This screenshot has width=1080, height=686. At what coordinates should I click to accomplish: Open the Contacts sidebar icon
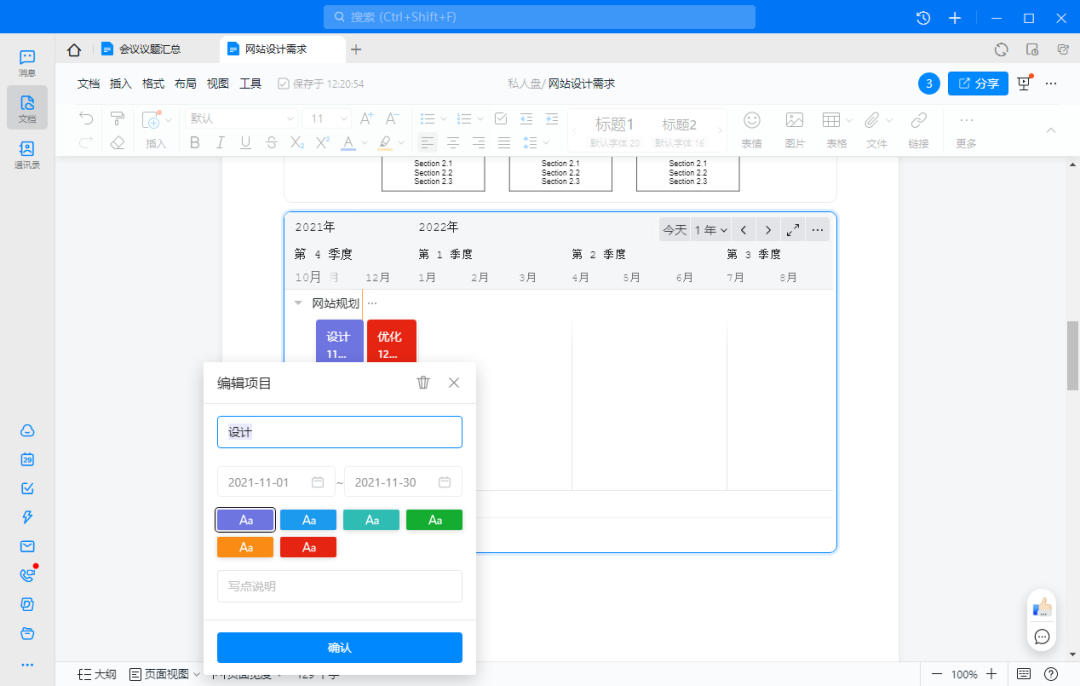coord(27,154)
